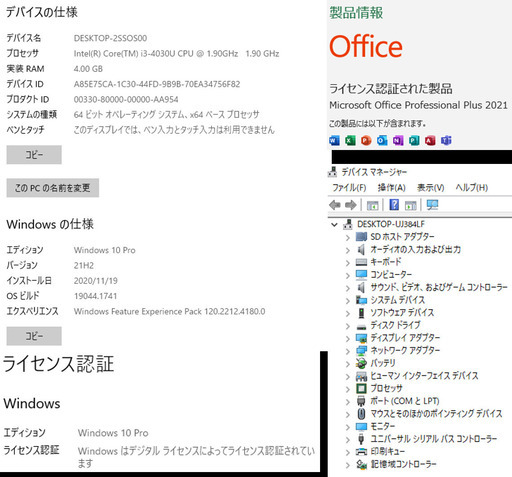Open the 操作(A) menu
Screen dimensions: 512x477
[392, 188]
